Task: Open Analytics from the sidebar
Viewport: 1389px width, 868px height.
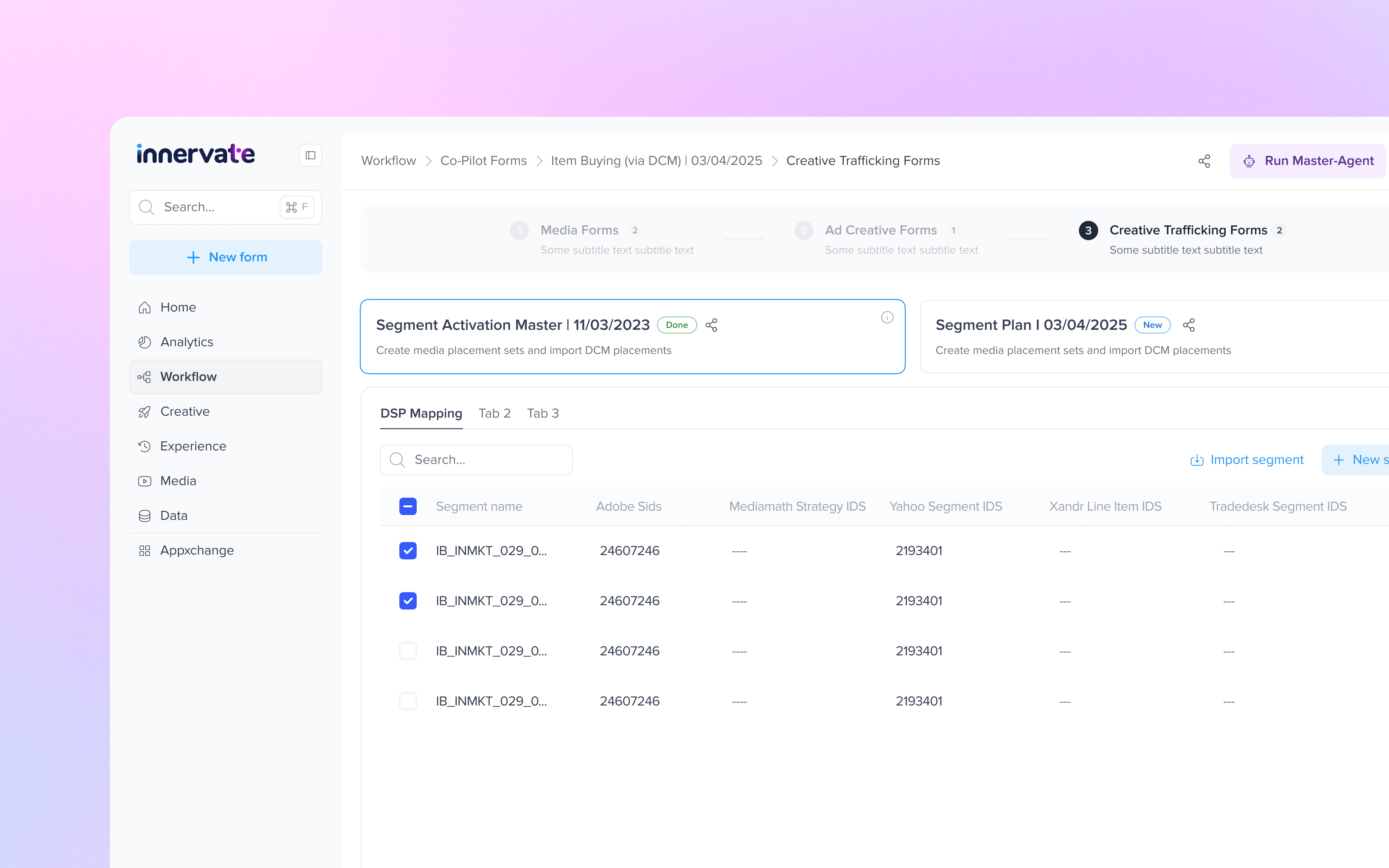Action: click(x=186, y=342)
